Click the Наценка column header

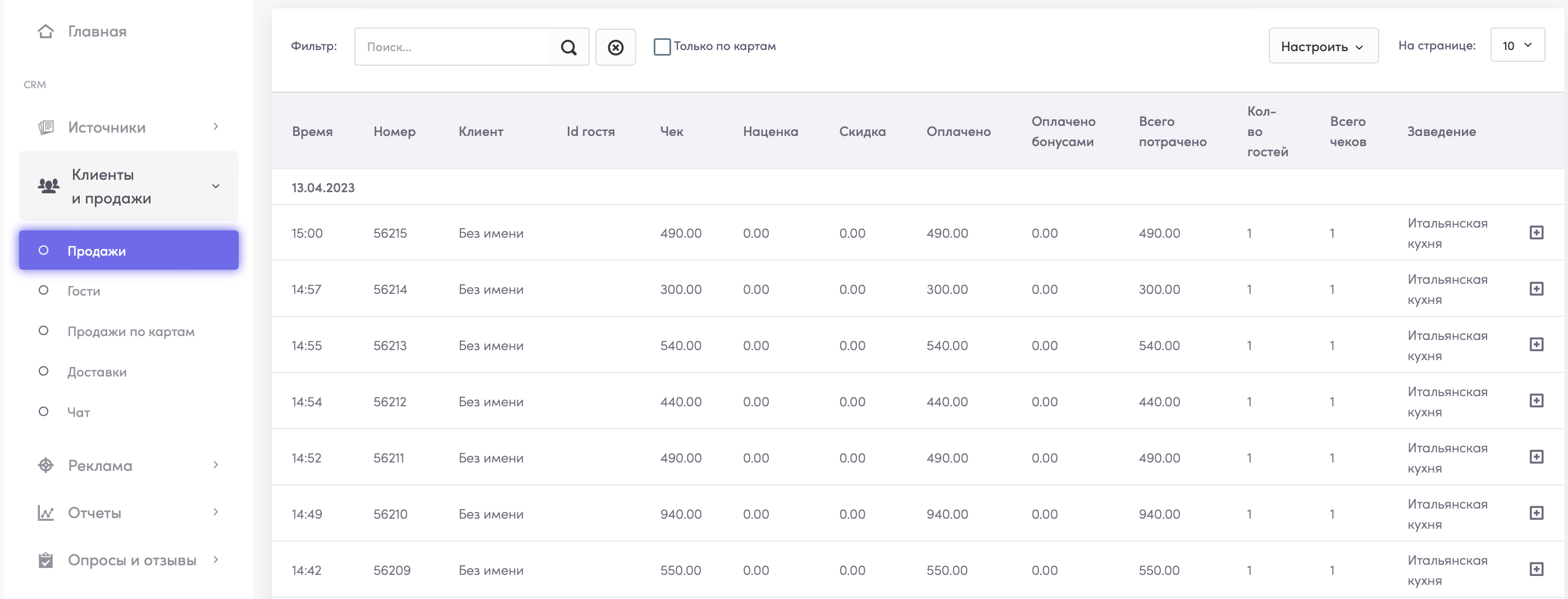click(770, 131)
